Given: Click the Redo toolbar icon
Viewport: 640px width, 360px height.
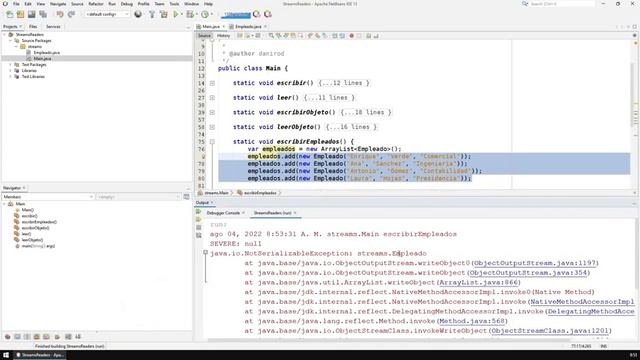Looking at the screenshot, I should (x=71, y=14).
